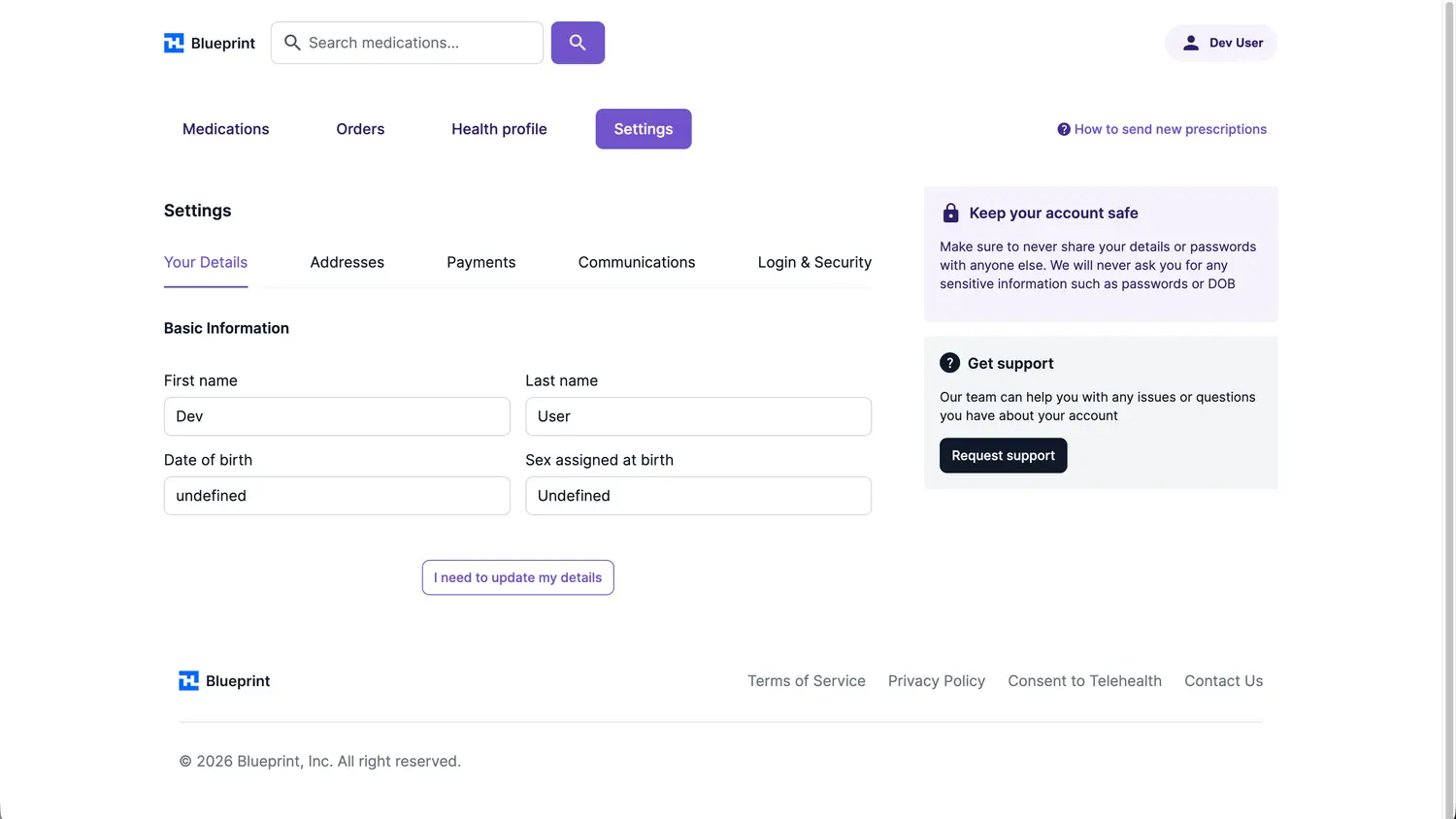Click the Dev User profile avatar icon
1456x819 pixels.
[1191, 43]
